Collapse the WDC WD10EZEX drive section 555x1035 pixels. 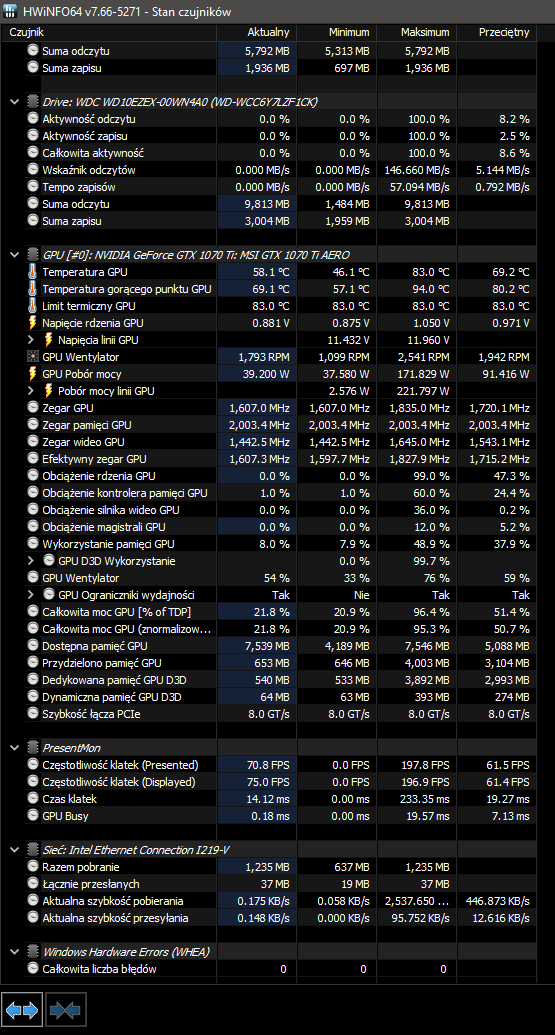tap(15, 102)
